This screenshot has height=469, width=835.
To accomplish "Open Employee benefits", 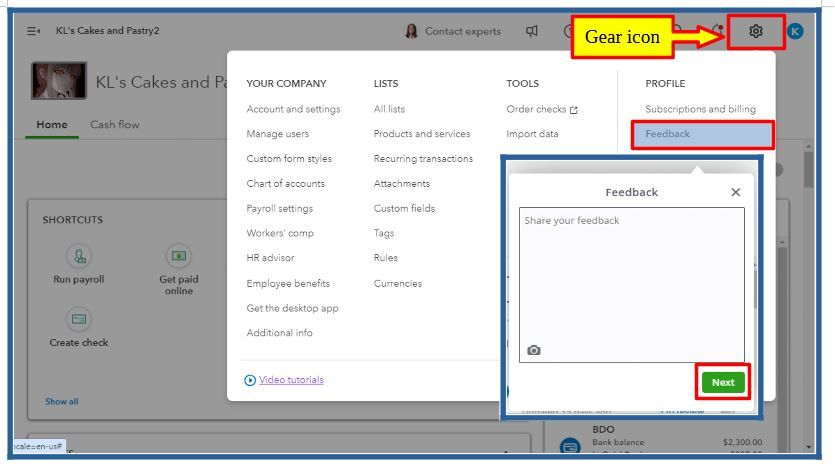I will [x=288, y=283].
